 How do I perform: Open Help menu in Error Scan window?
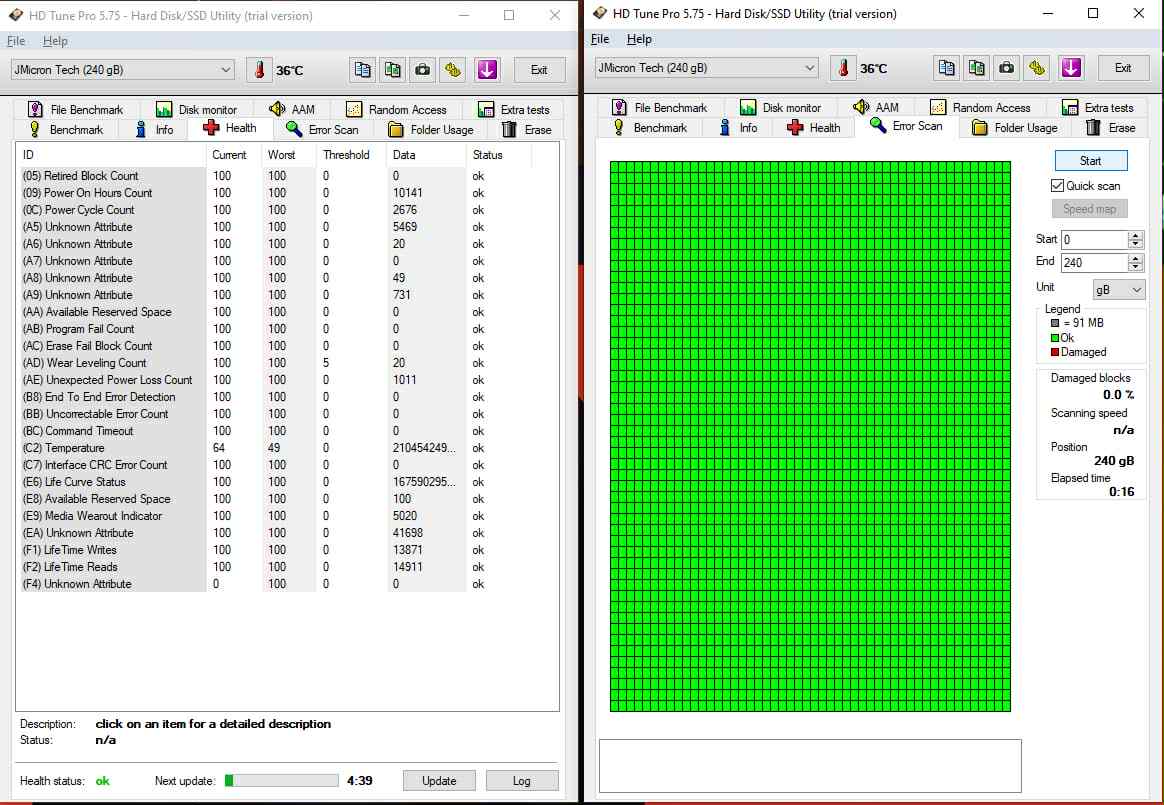(x=639, y=39)
